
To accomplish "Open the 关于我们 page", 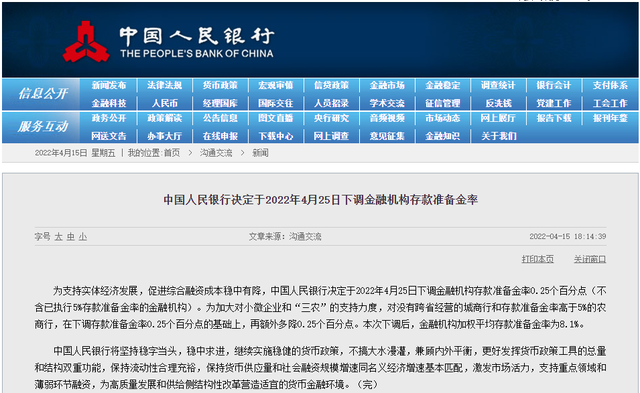I will 498,136.
